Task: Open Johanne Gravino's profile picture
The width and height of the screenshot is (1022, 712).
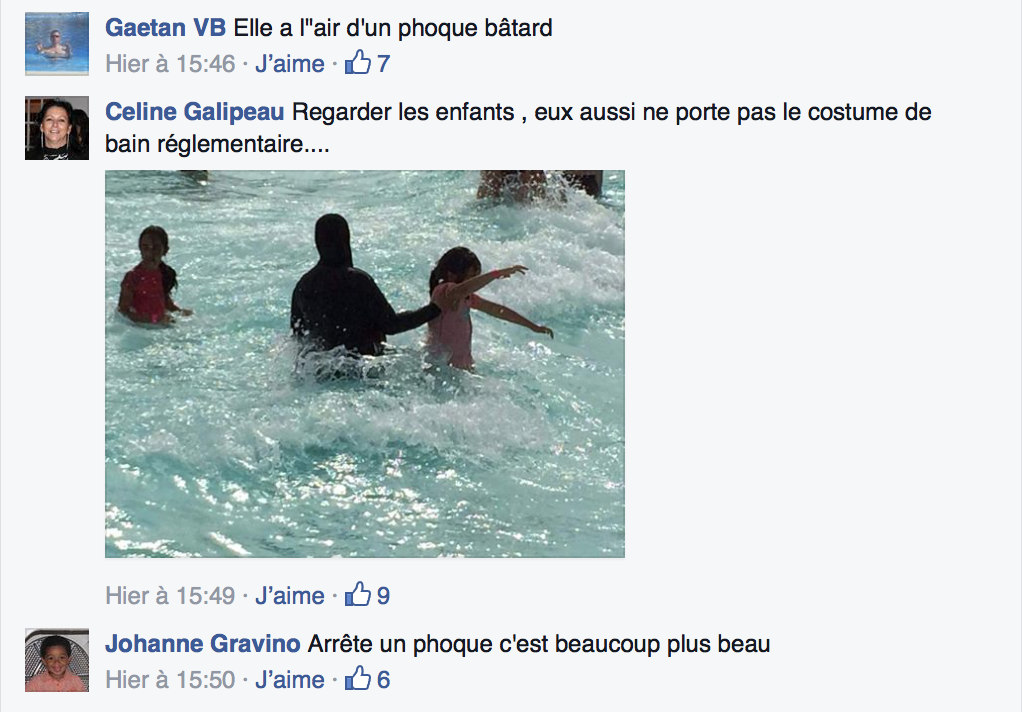Action: click(x=57, y=660)
